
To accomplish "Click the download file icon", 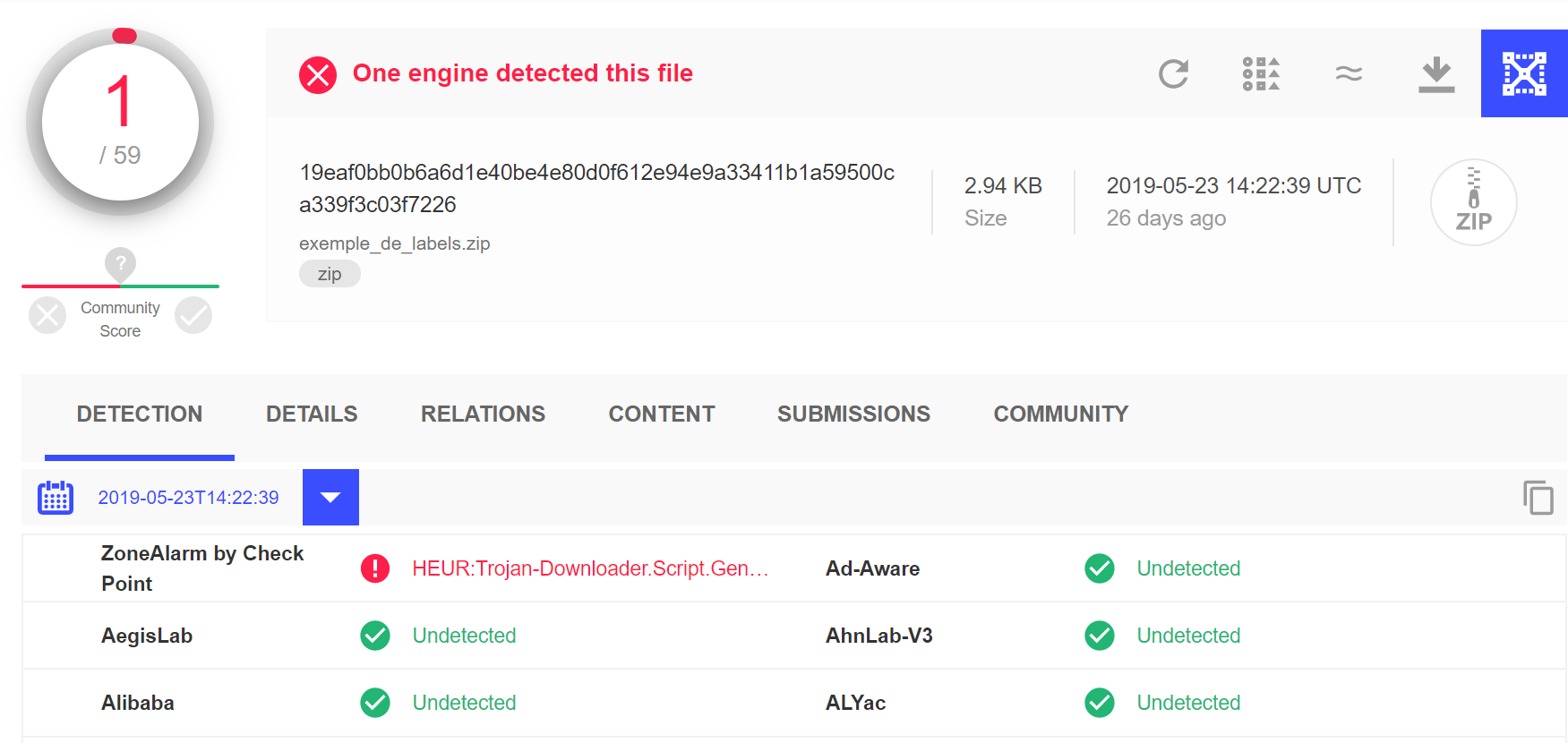I will pos(1436,74).
